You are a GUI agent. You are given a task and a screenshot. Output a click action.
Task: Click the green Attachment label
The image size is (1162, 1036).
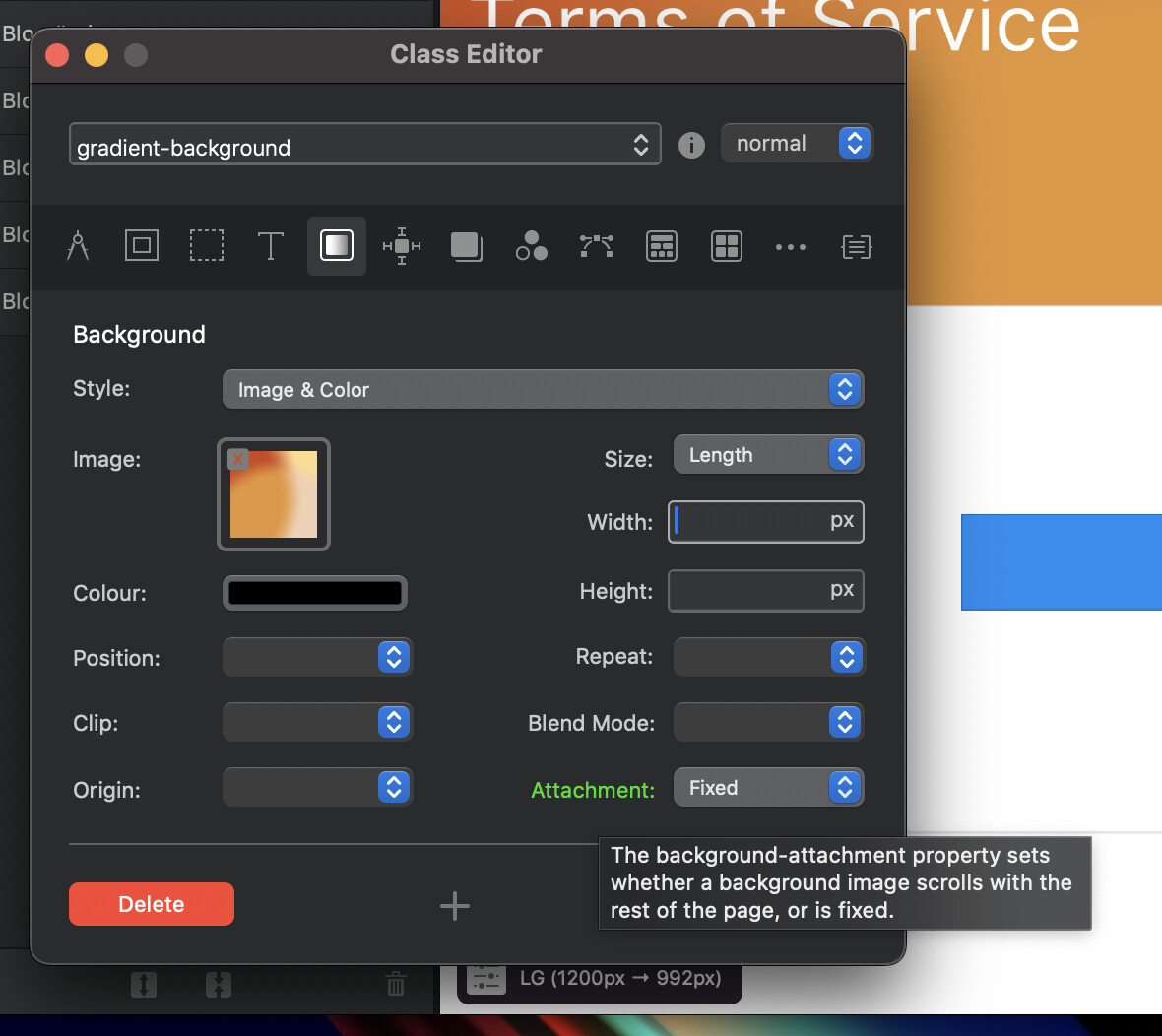[x=593, y=790]
